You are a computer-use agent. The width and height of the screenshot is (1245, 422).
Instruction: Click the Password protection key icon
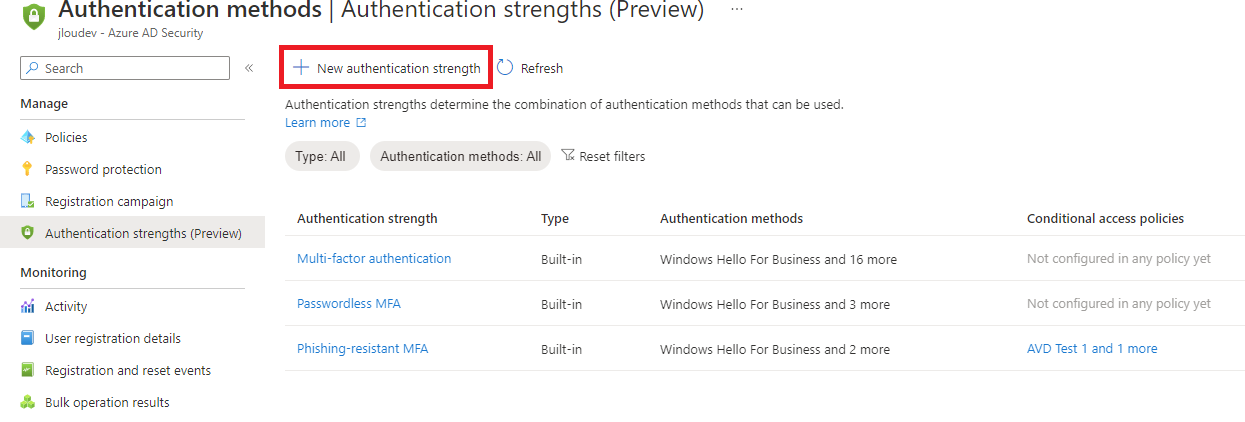click(28, 169)
